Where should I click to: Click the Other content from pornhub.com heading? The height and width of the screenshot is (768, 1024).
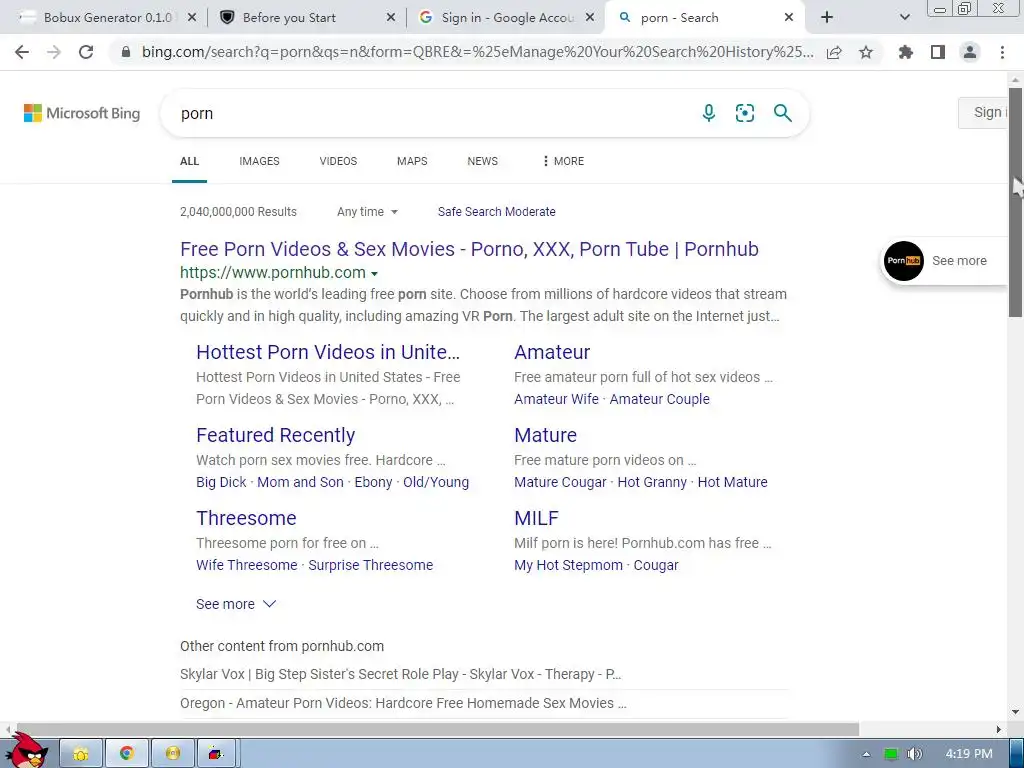[x=282, y=646]
